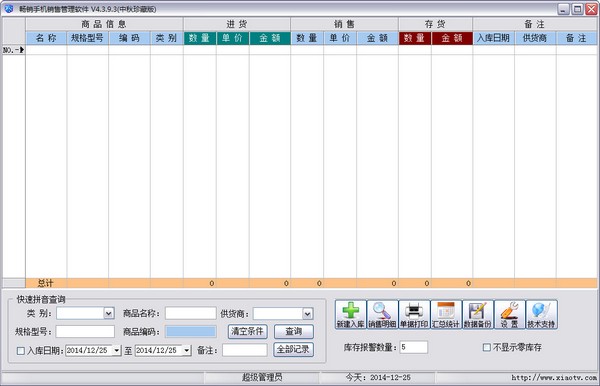Click the 商品信息 group header
This screenshot has width=600, height=386.
[104, 24]
